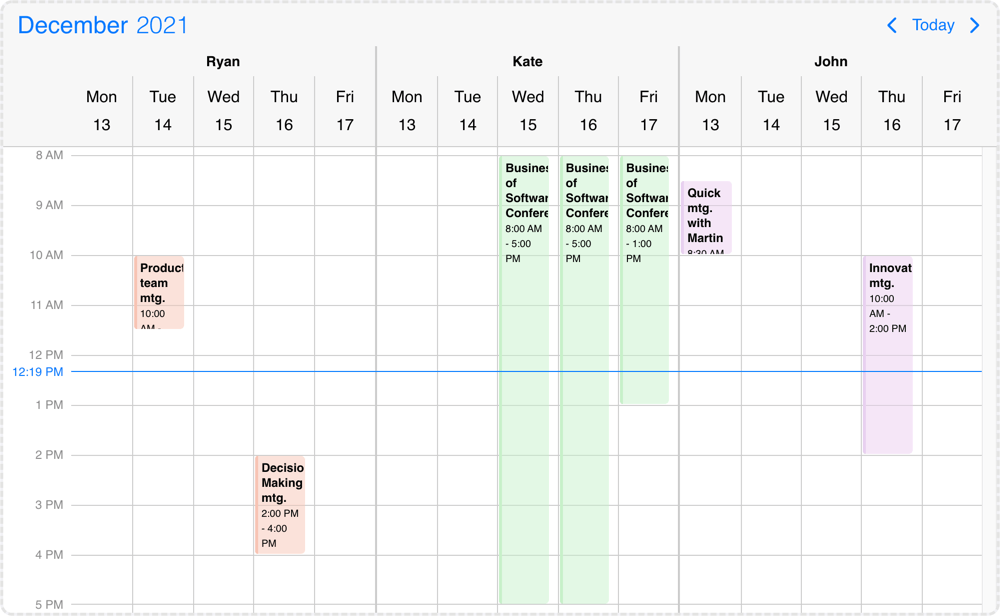The height and width of the screenshot is (616, 1000).
Task: Go to previous week with left chevron
Action: pos(892,25)
